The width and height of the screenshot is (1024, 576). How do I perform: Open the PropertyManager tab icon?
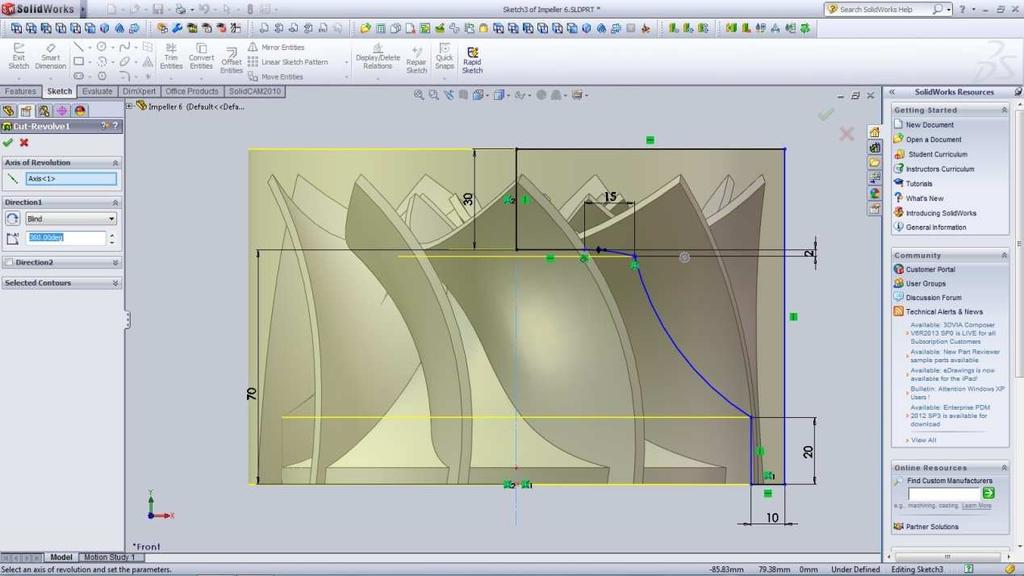pyautogui.click(x=26, y=110)
